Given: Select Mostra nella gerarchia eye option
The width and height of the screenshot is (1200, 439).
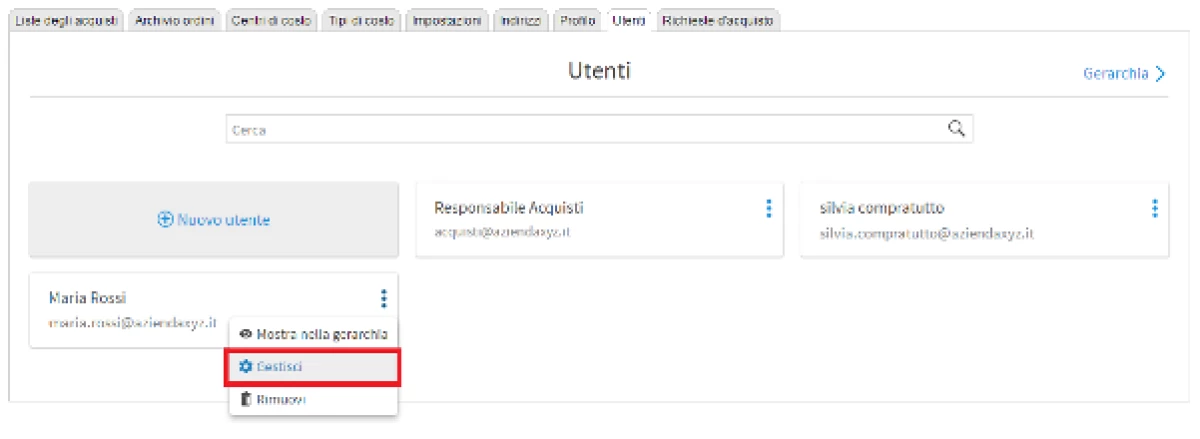Looking at the screenshot, I should tap(314, 334).
